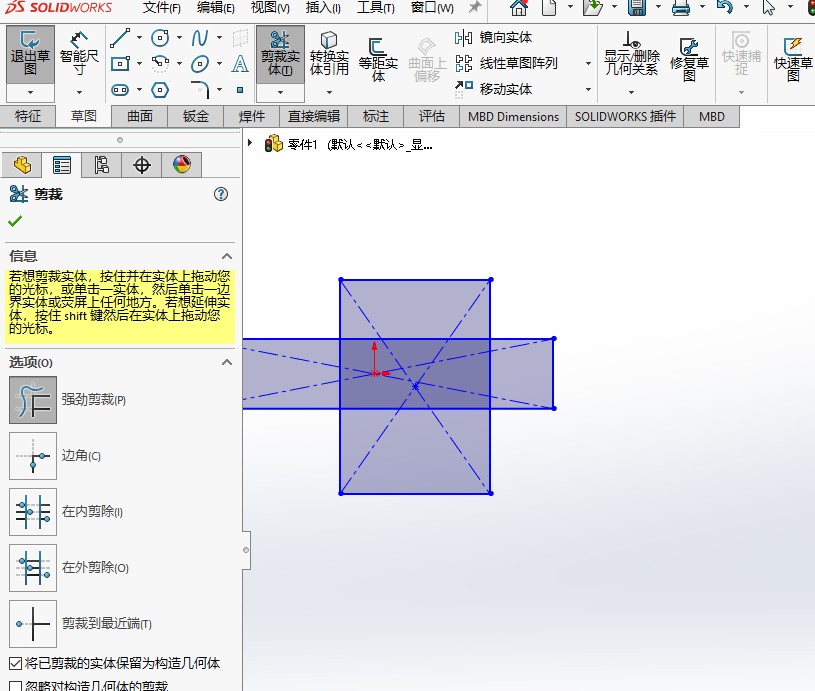Image resolution: width=815 pixels, height=691 pixels.
Task: Choose the Trim Away Inside (在内剪除) option
Action: click(x=33, y=512)
